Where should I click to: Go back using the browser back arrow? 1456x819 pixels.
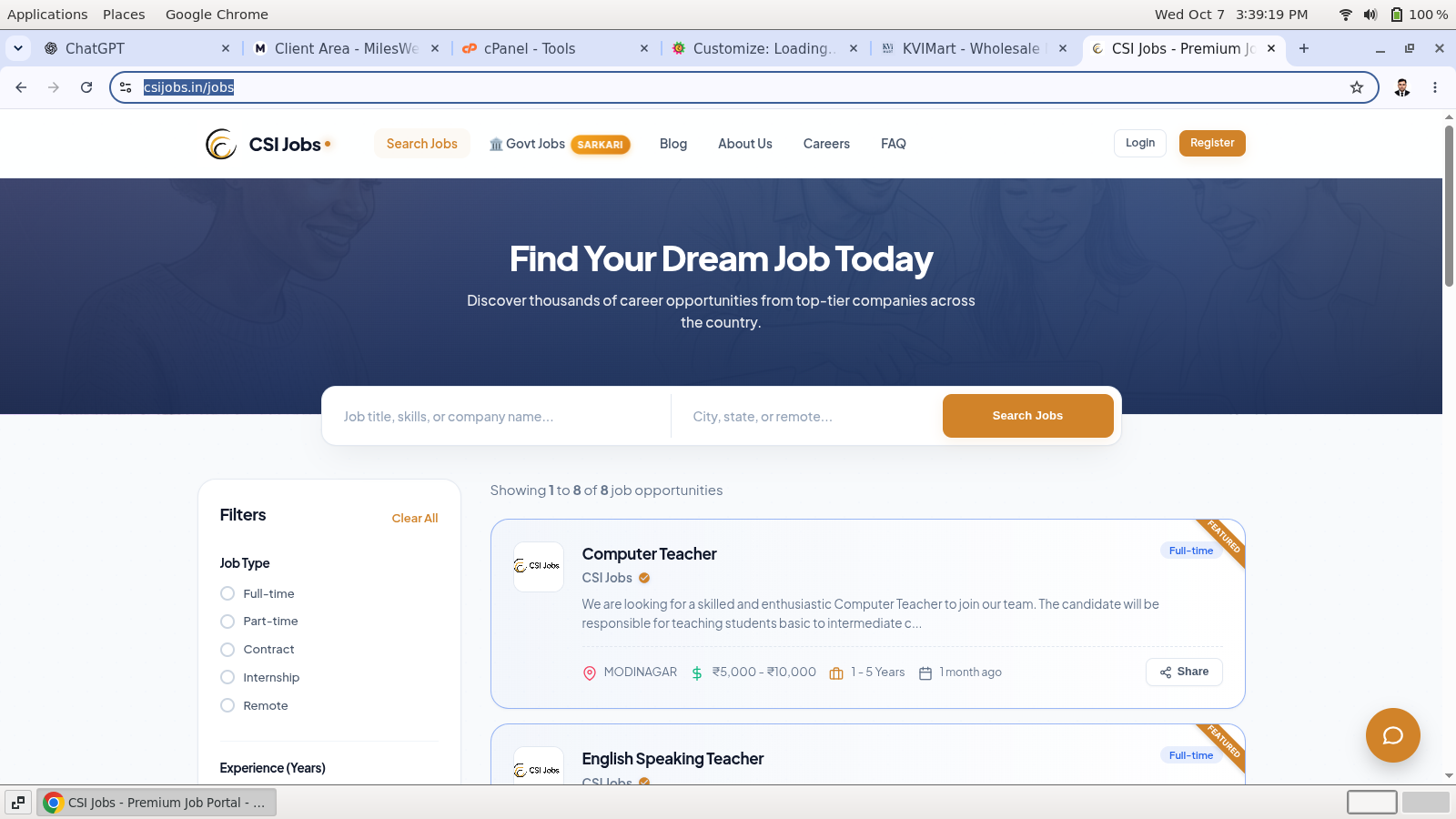(x=21, y=87)
